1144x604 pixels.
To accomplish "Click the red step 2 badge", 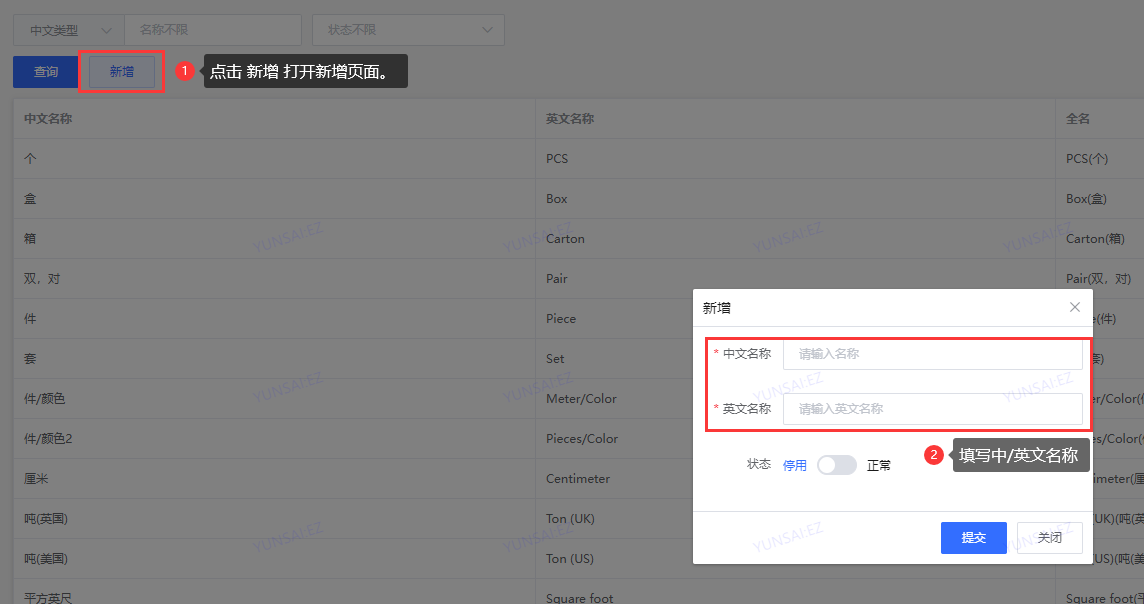I will point(934,455).
